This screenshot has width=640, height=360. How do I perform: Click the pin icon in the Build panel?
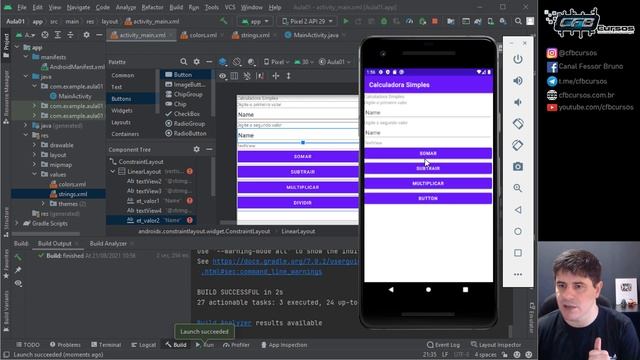point(18,270)
